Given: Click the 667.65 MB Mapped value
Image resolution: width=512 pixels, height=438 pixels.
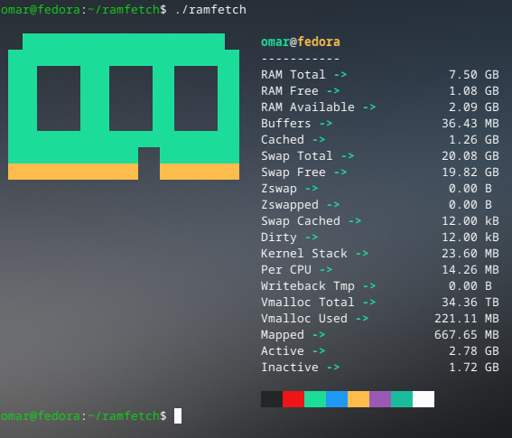Looking at the screenshot, I should (x=467, y=335).
